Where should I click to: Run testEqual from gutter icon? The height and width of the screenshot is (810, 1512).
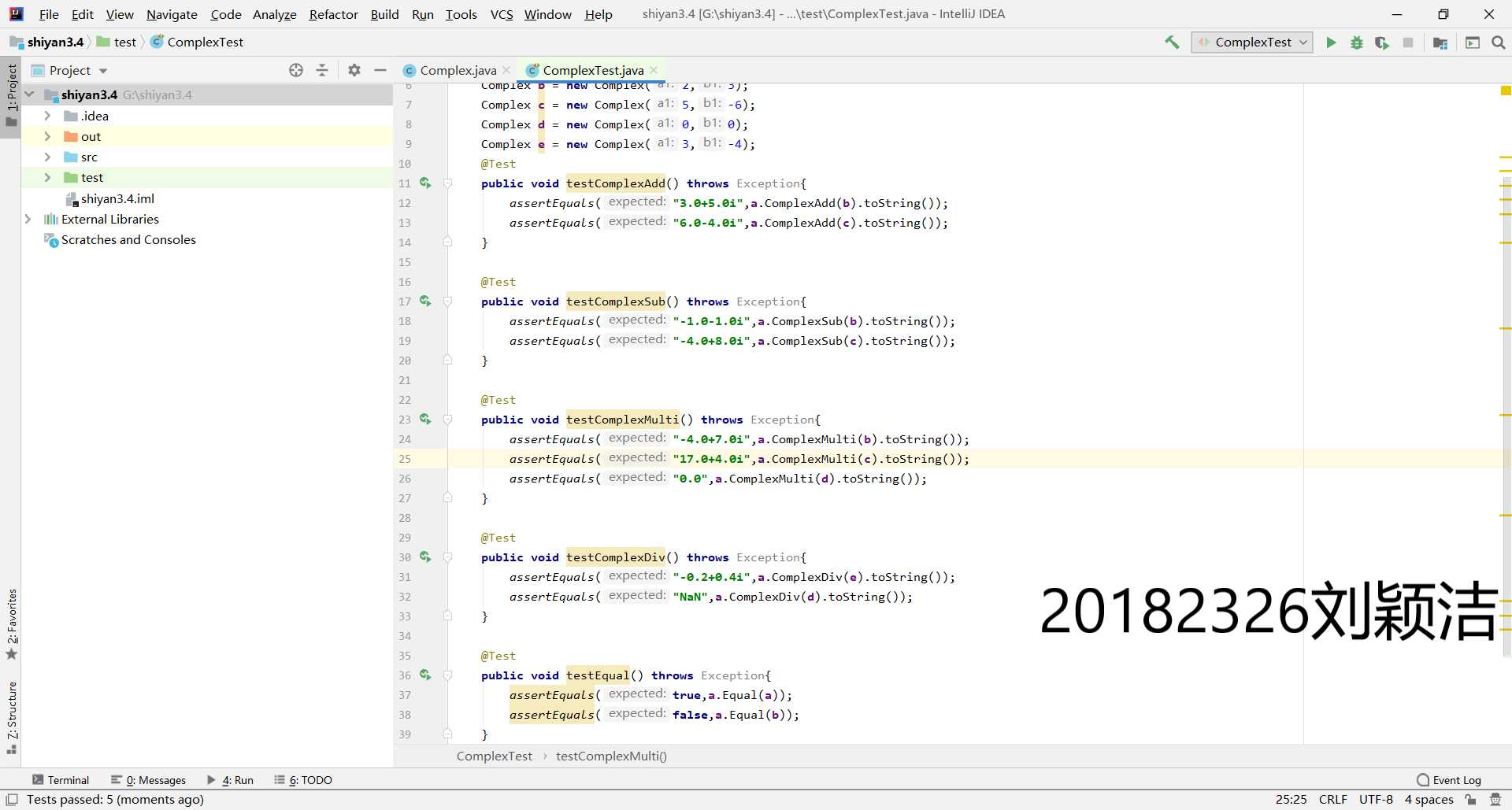point(425,675)
